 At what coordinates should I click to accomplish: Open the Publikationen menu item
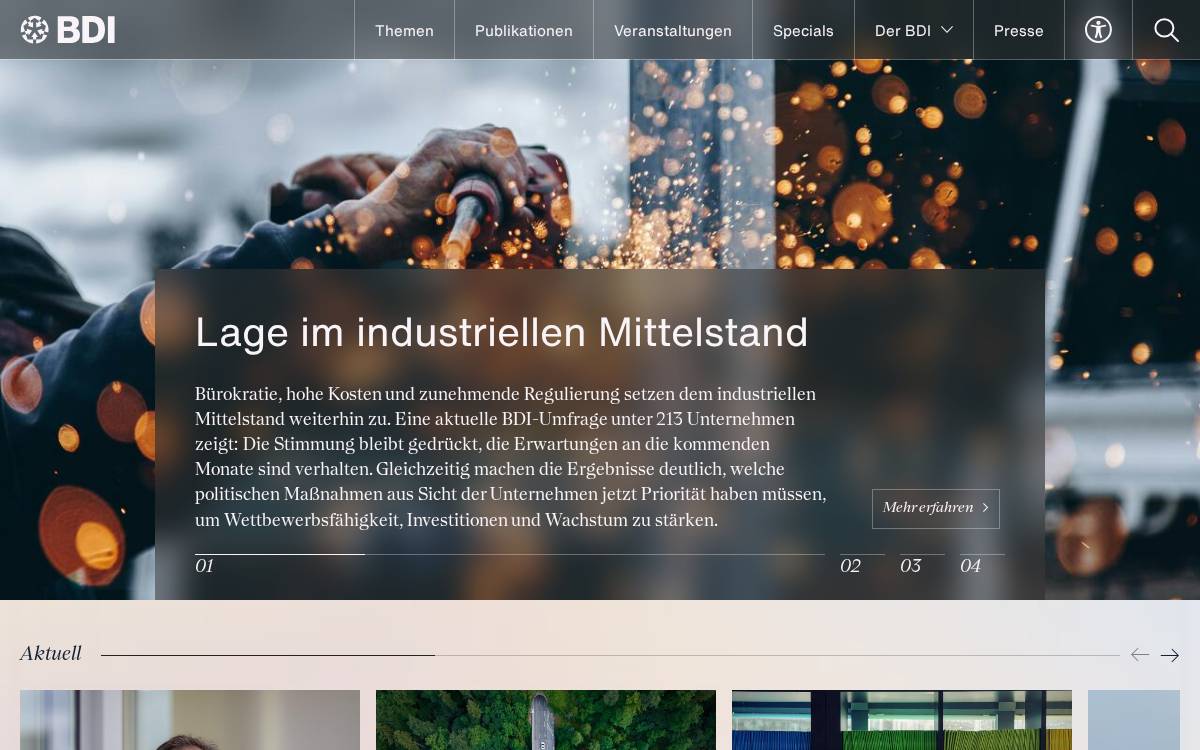[x=524, y=30]
